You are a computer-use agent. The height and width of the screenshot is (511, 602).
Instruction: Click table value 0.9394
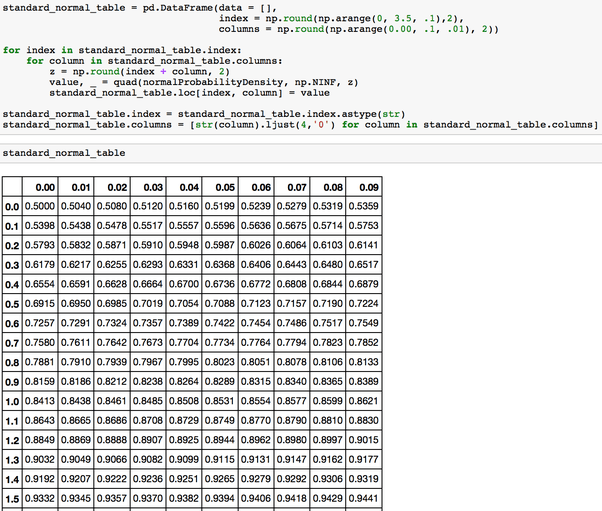coord(220,498)
